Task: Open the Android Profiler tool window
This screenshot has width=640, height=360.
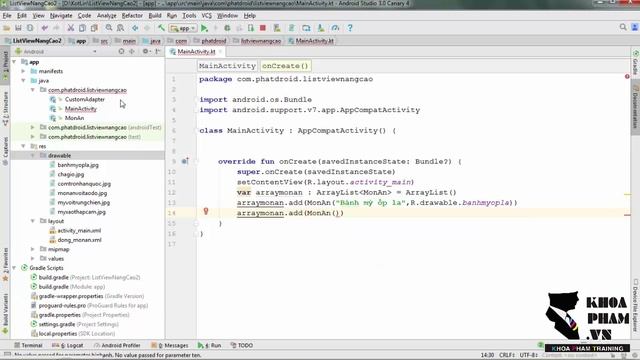Action: [117, 345]
